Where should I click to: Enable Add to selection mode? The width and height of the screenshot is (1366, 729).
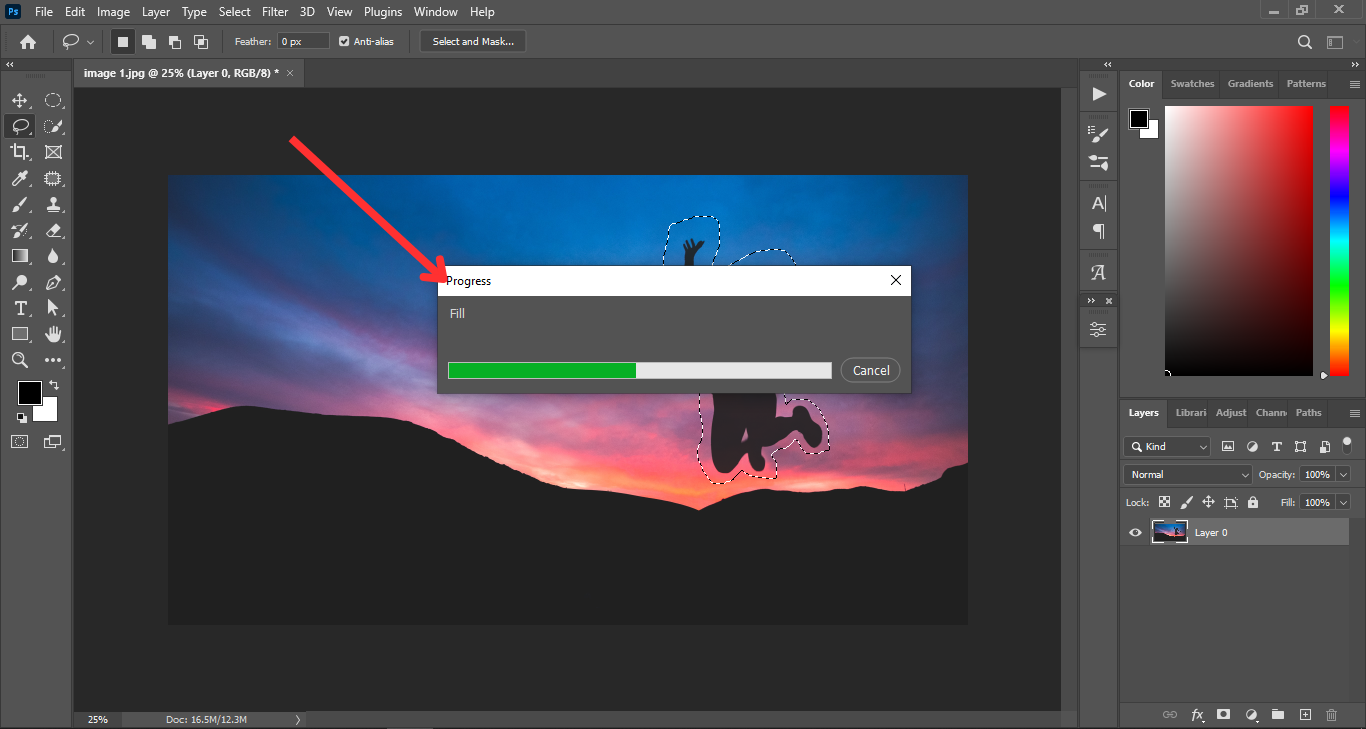tap(149, 42)
